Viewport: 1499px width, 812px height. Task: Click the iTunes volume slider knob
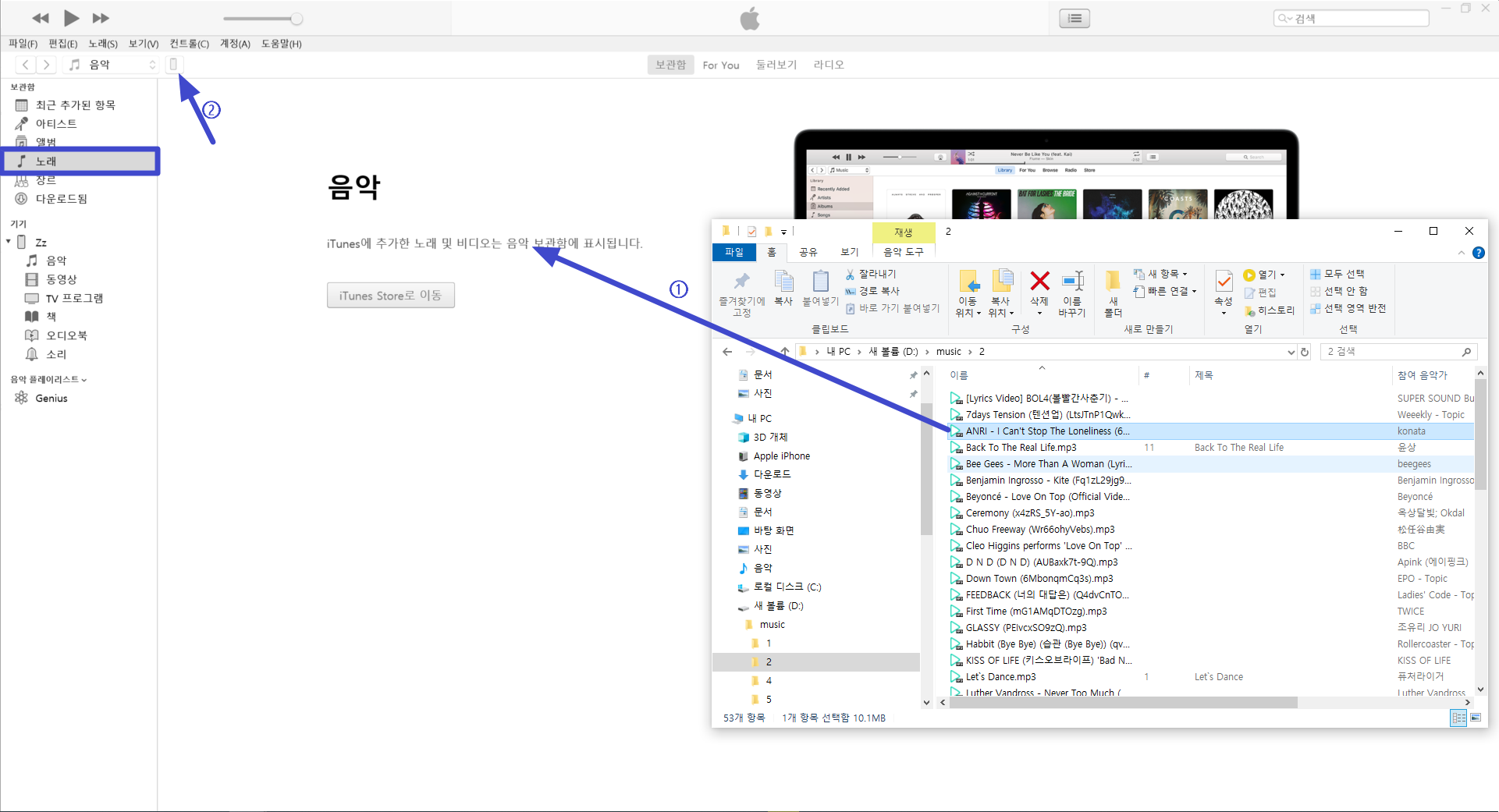click(x=297, y=19)
